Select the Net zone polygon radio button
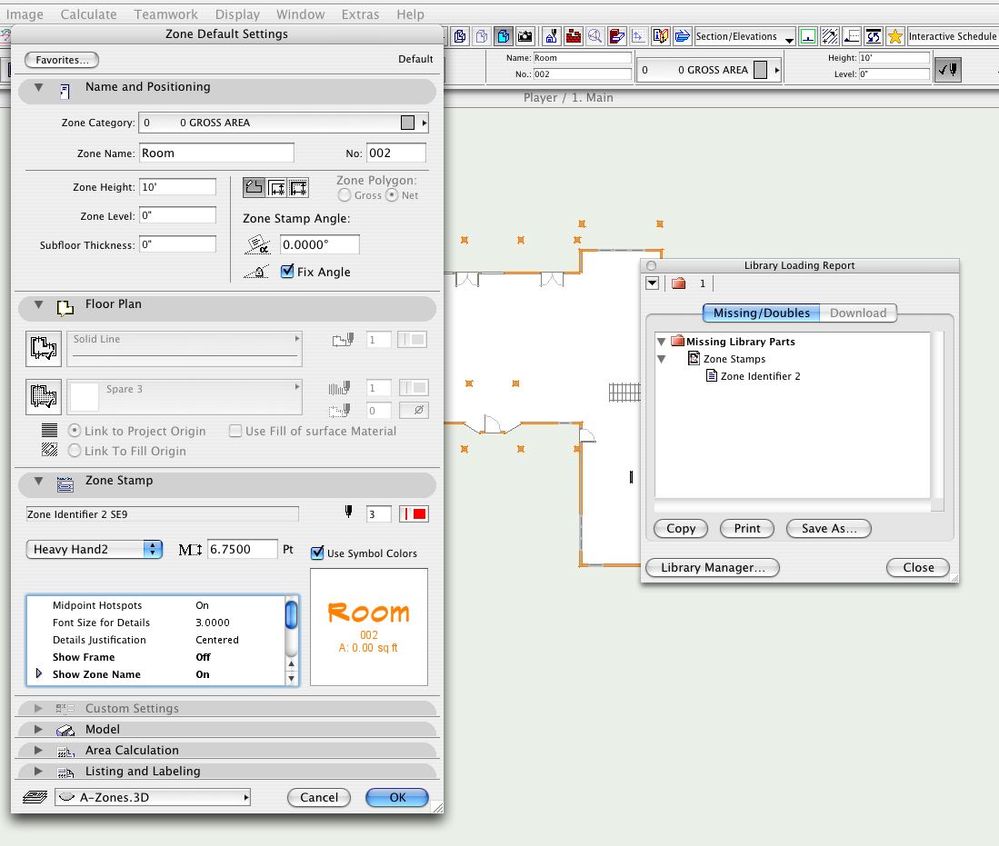Screen dimensions: 999x846 point(392,195)
